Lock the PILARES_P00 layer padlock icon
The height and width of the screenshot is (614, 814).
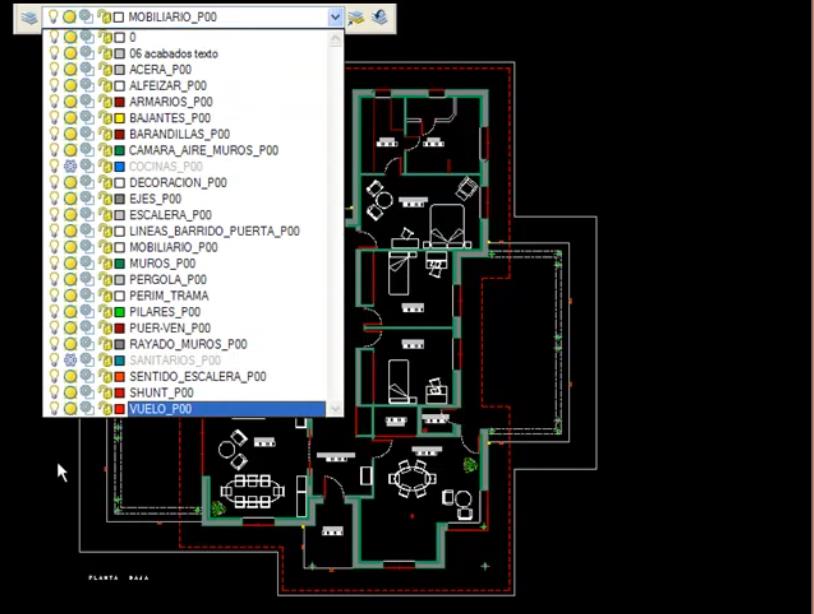[105, 311]
